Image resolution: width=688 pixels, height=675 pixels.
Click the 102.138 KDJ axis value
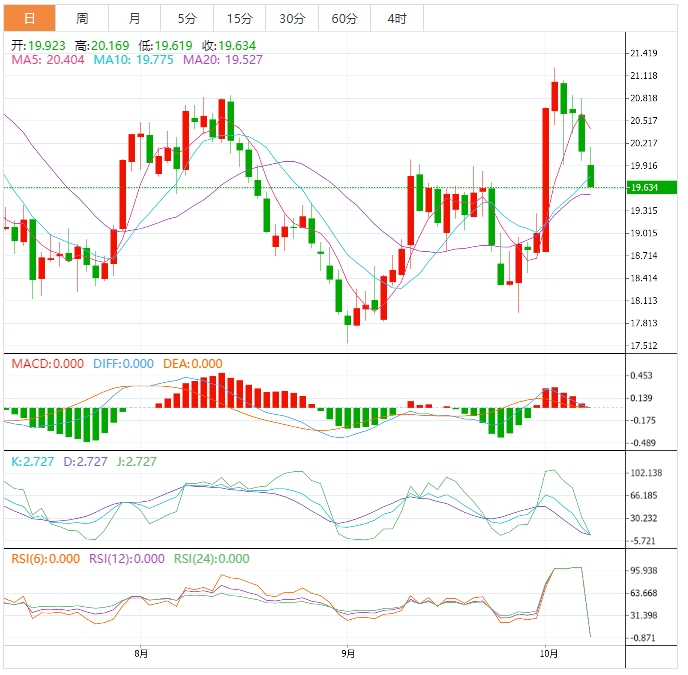point(646,473)
